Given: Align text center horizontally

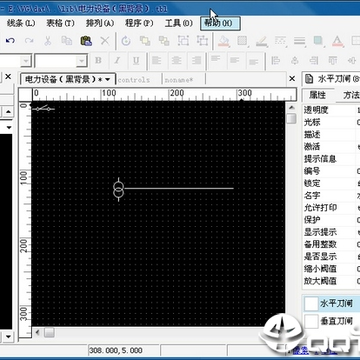Looking at the screenshot, I should (x=176, y=61).
